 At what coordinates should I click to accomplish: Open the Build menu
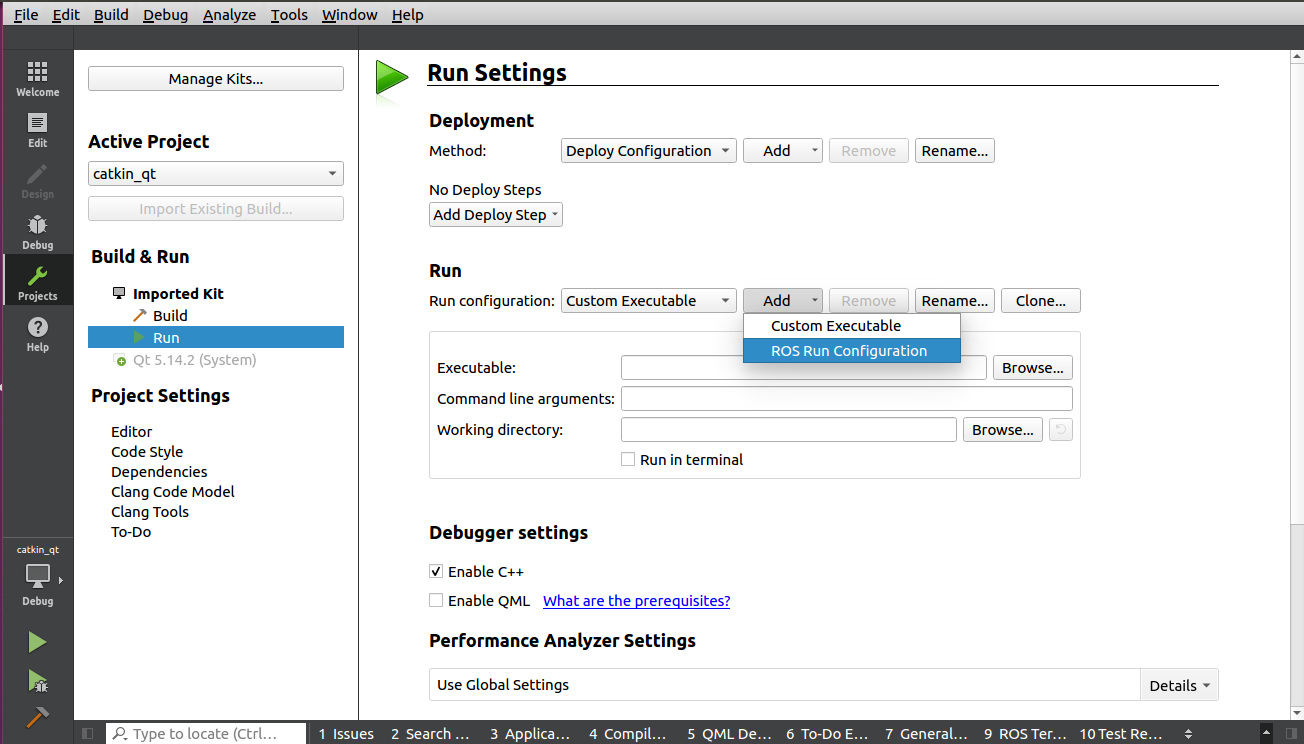pyautogui.click(x=111, y=15)
